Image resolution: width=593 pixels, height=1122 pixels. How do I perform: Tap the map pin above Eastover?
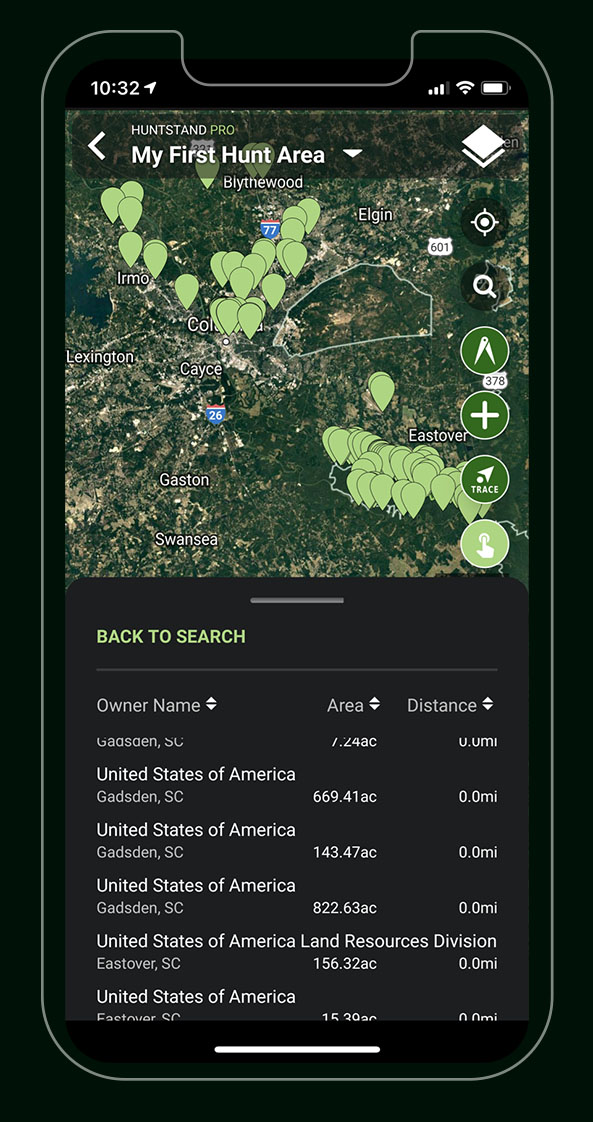(x=381, y=391)
